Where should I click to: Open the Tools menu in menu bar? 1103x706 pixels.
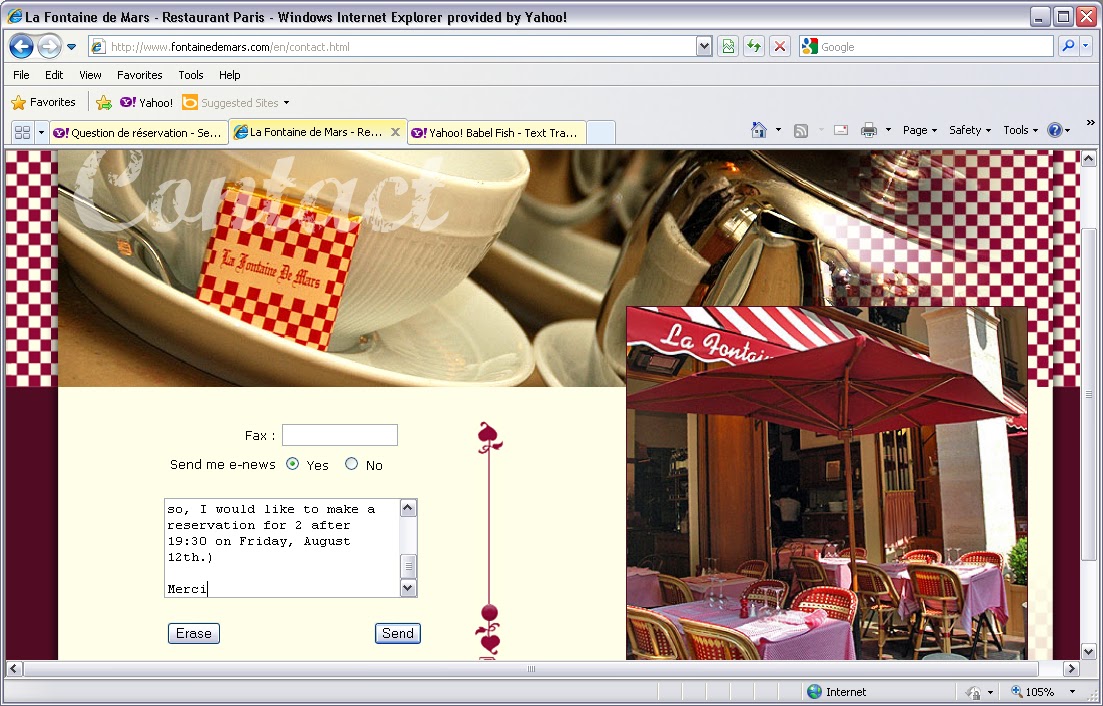click(x=191, y=75)
